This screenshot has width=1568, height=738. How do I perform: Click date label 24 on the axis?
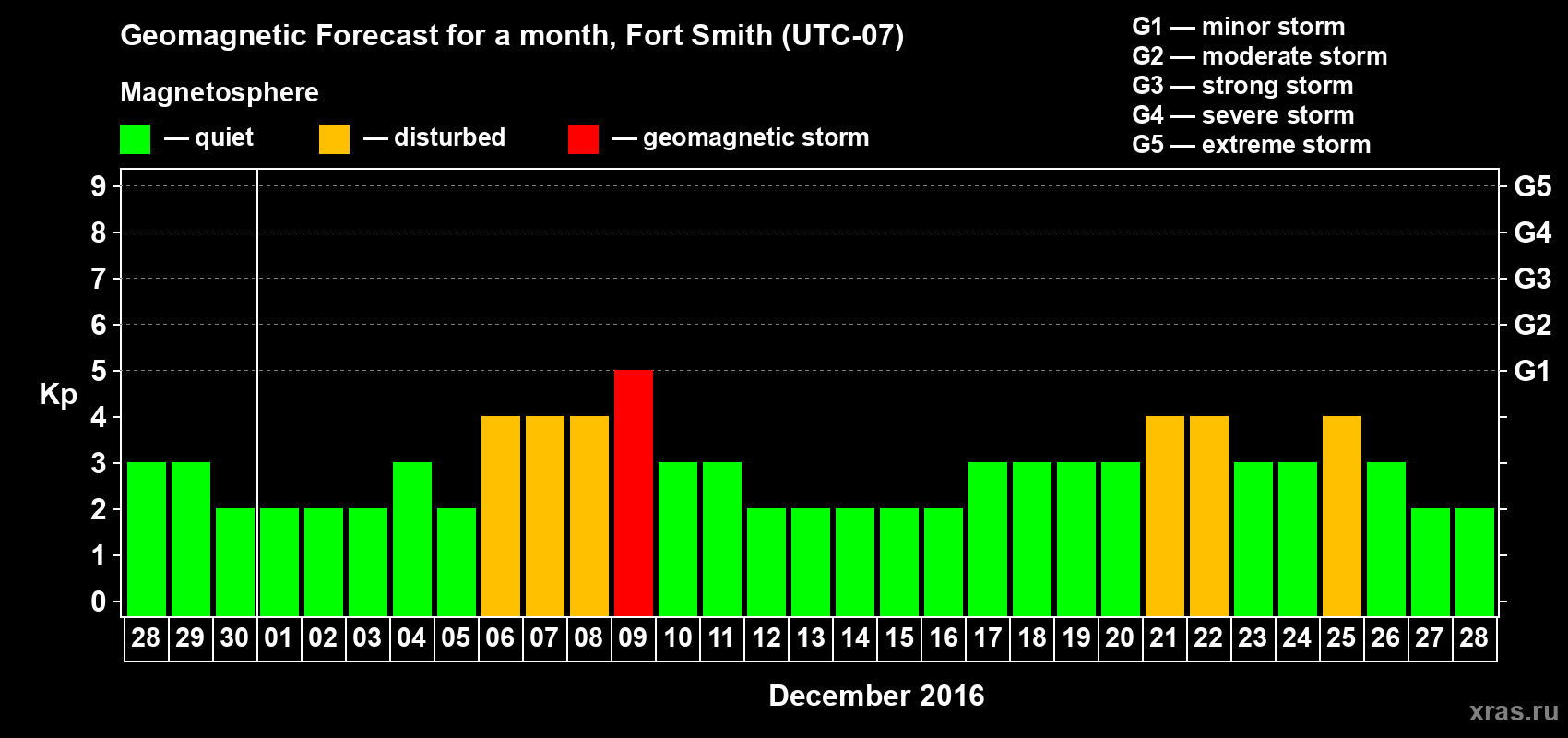pos(1297,637)
